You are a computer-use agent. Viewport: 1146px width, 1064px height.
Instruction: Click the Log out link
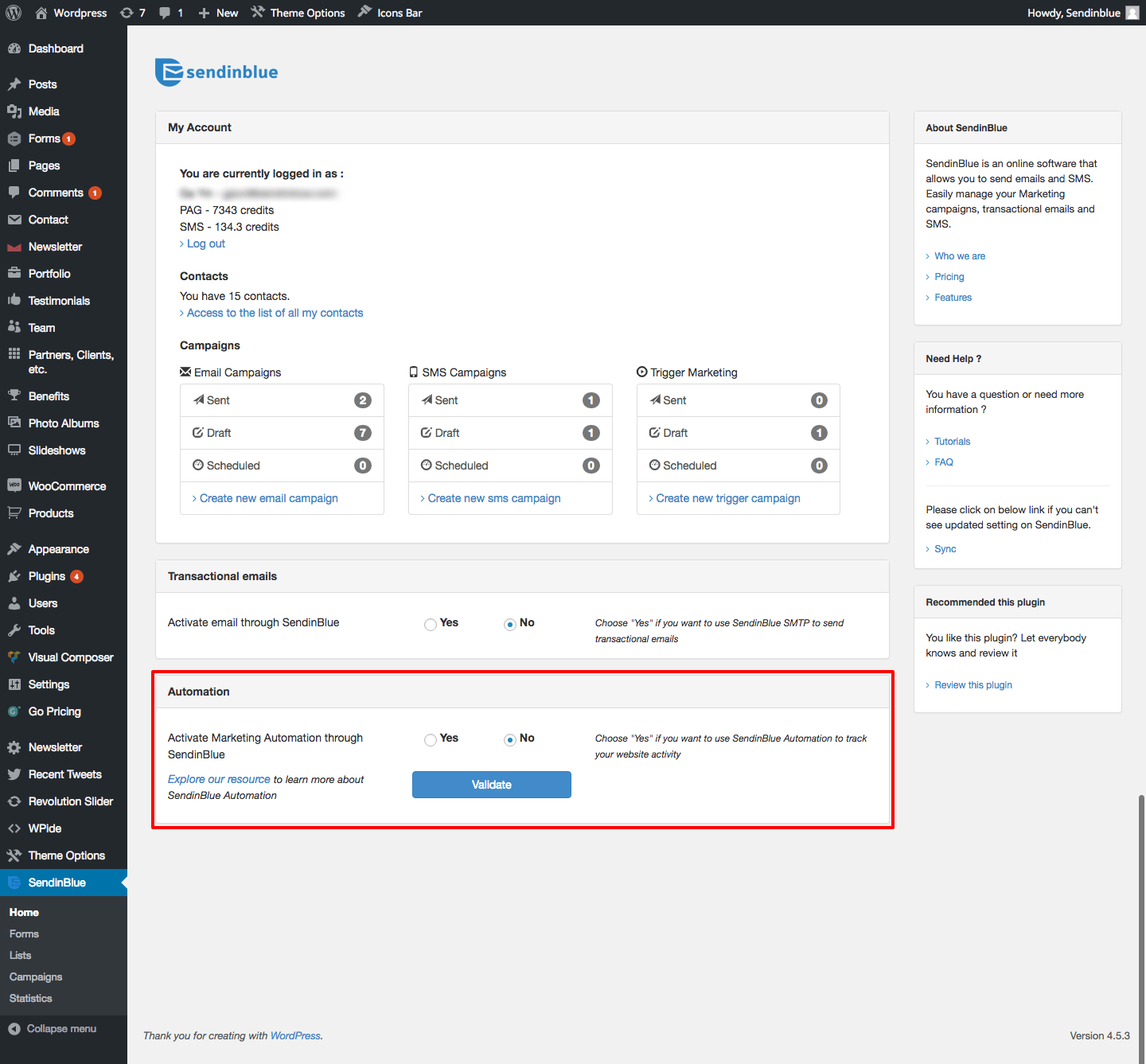coord(205,244)
